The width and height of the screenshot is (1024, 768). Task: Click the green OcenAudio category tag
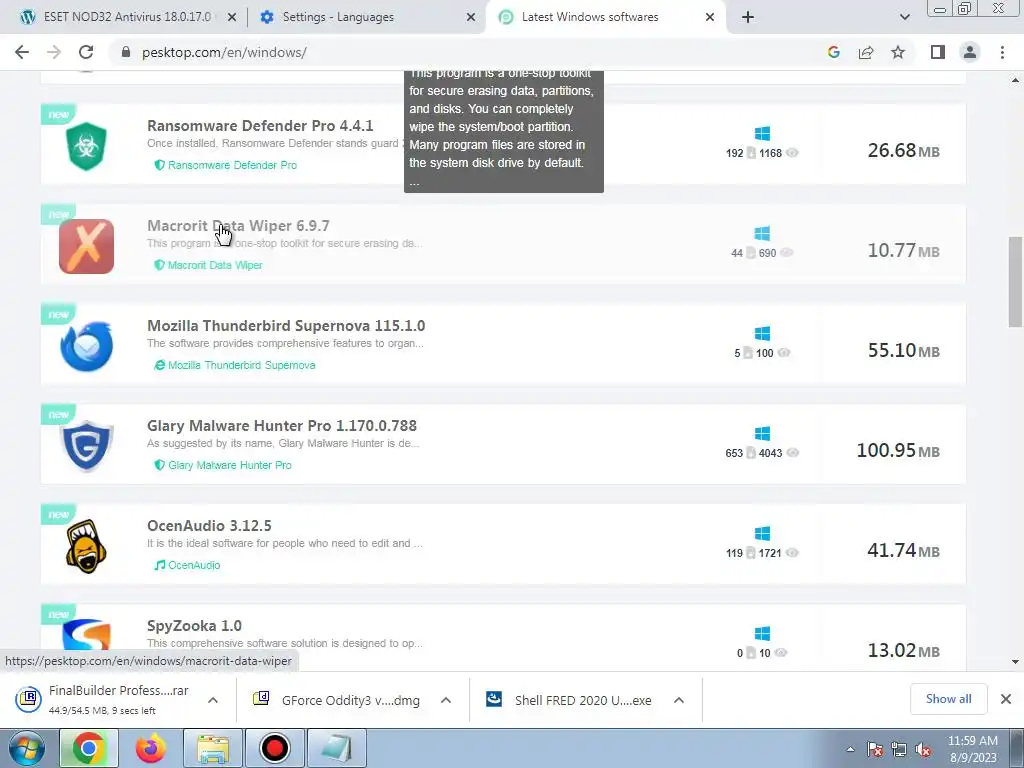coord(187,565)
